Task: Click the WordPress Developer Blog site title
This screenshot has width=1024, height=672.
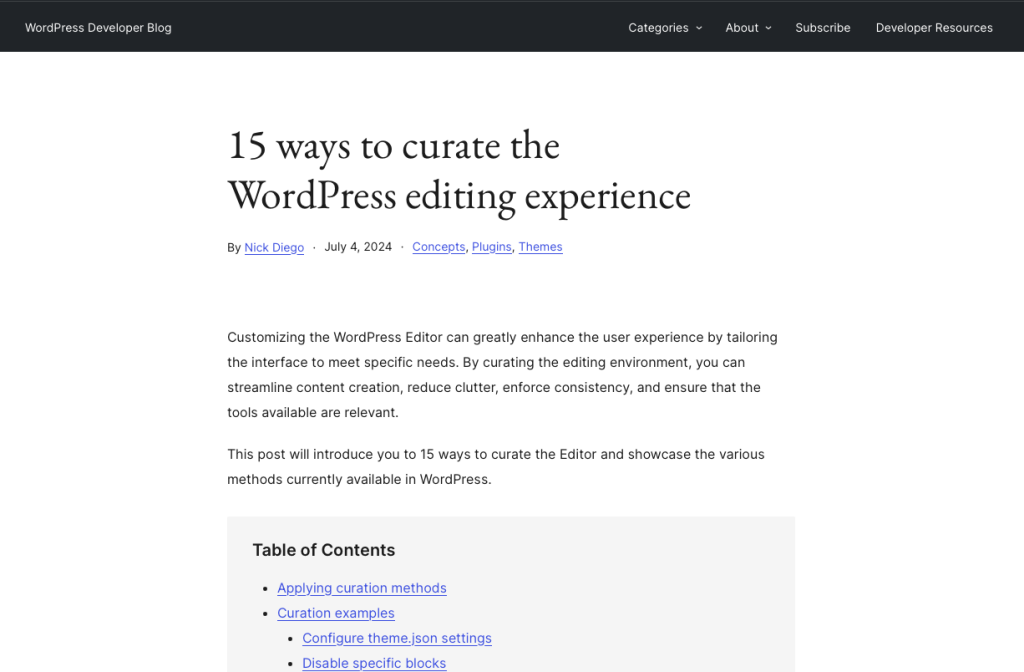Action: [x=98, y=28]
